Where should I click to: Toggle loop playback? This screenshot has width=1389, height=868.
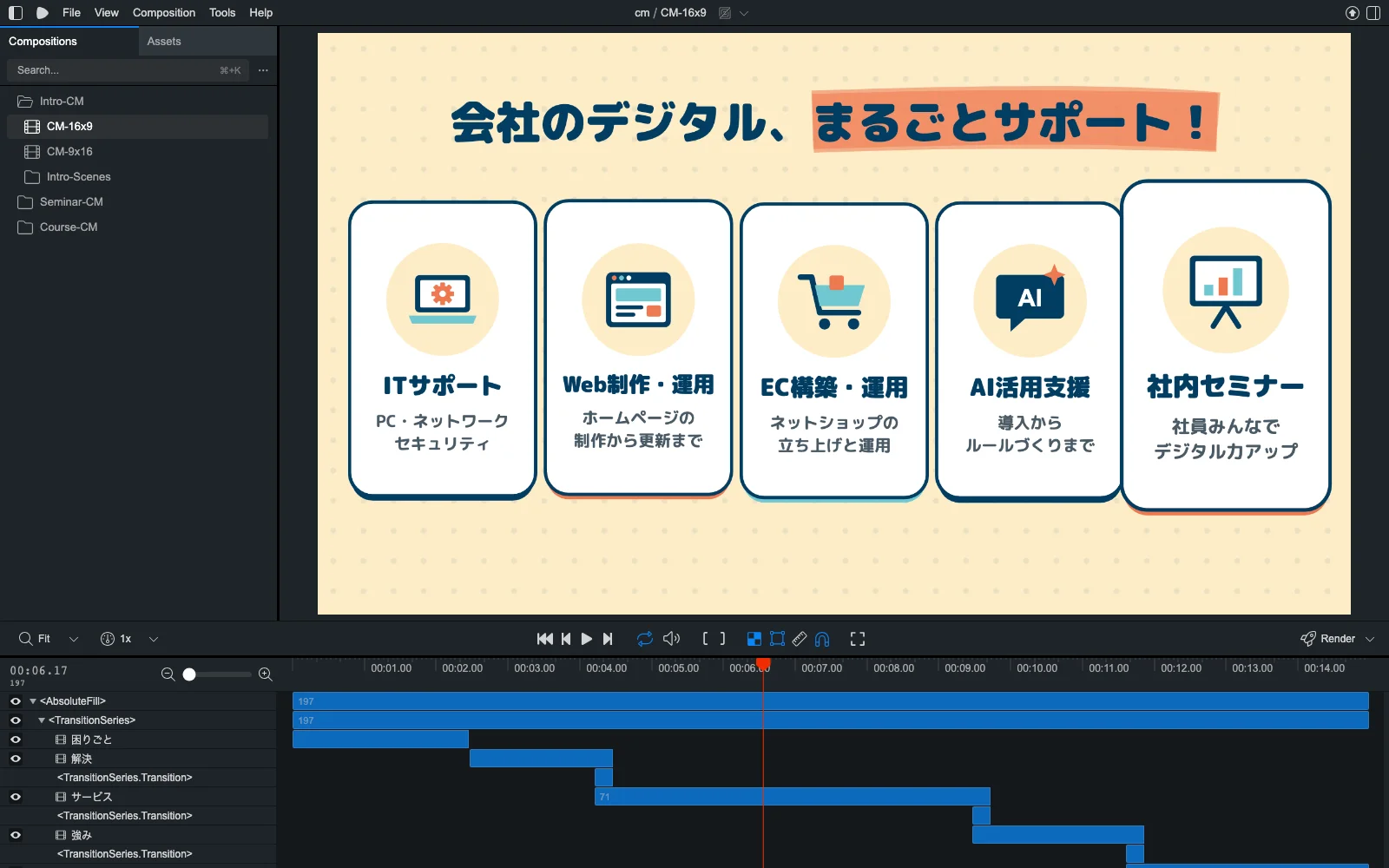pyautogui.click(x=644, y=639)
